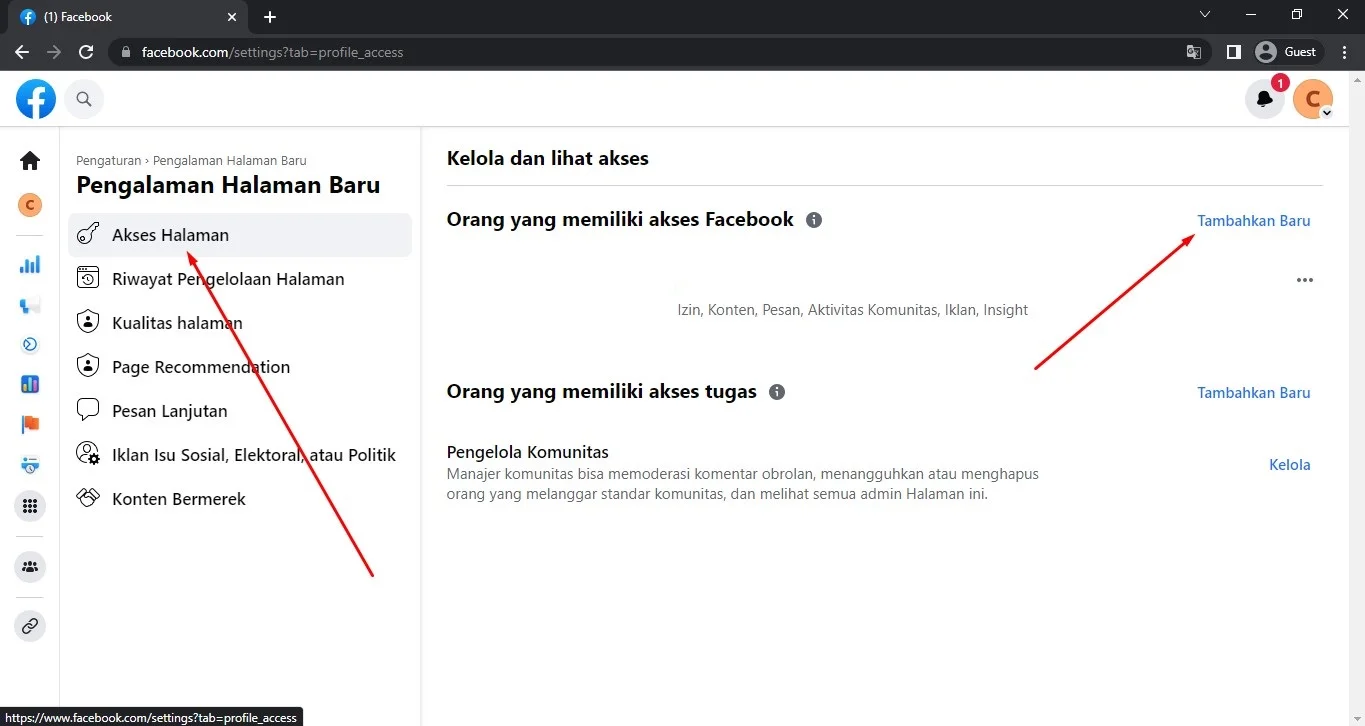Screen dimensions: 1365x726
Task: Click the browser forward arrow
Action: coord(54,52)
